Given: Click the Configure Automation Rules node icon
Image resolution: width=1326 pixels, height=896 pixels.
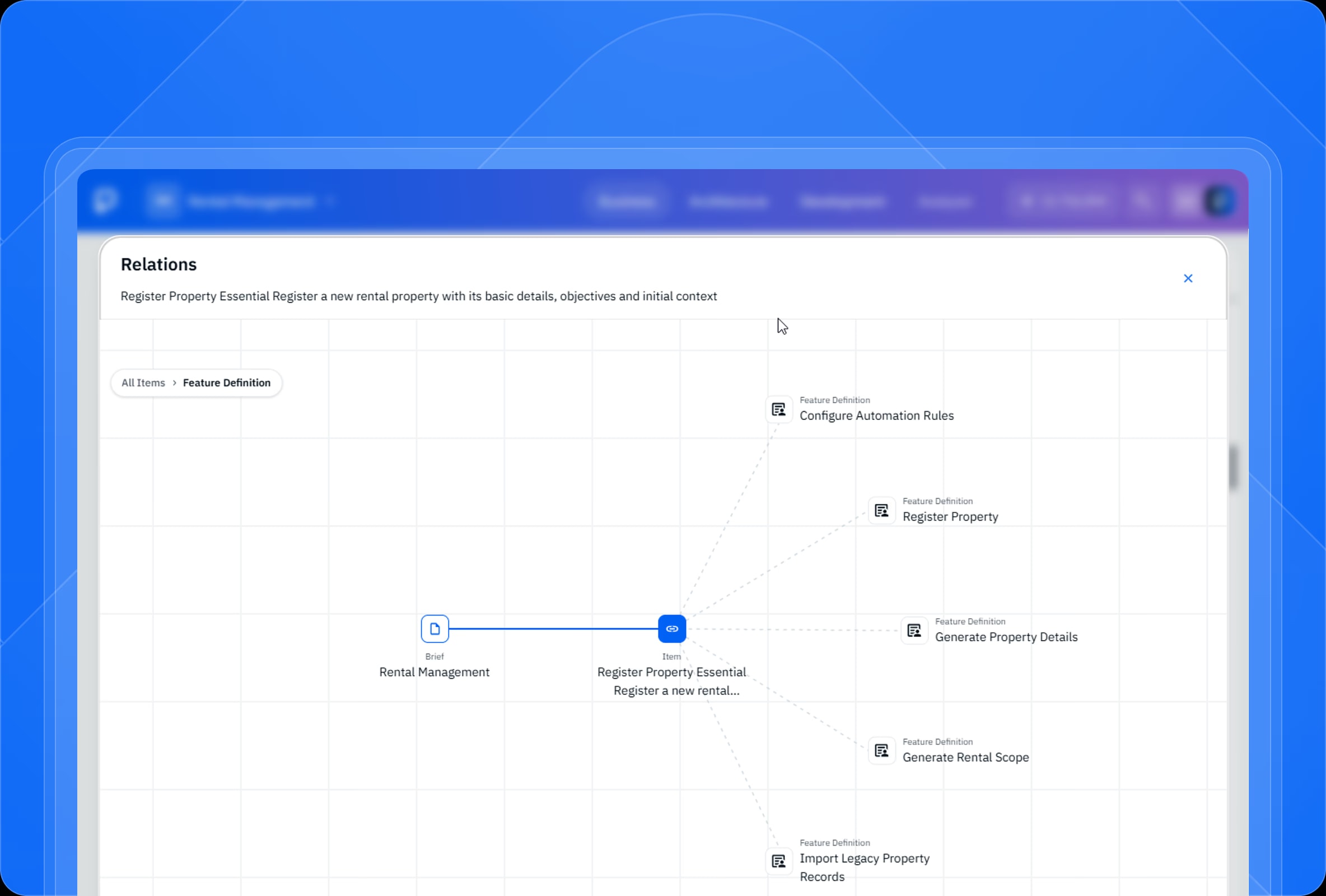Looking at the screenshot, I should (x=779, y=409).
